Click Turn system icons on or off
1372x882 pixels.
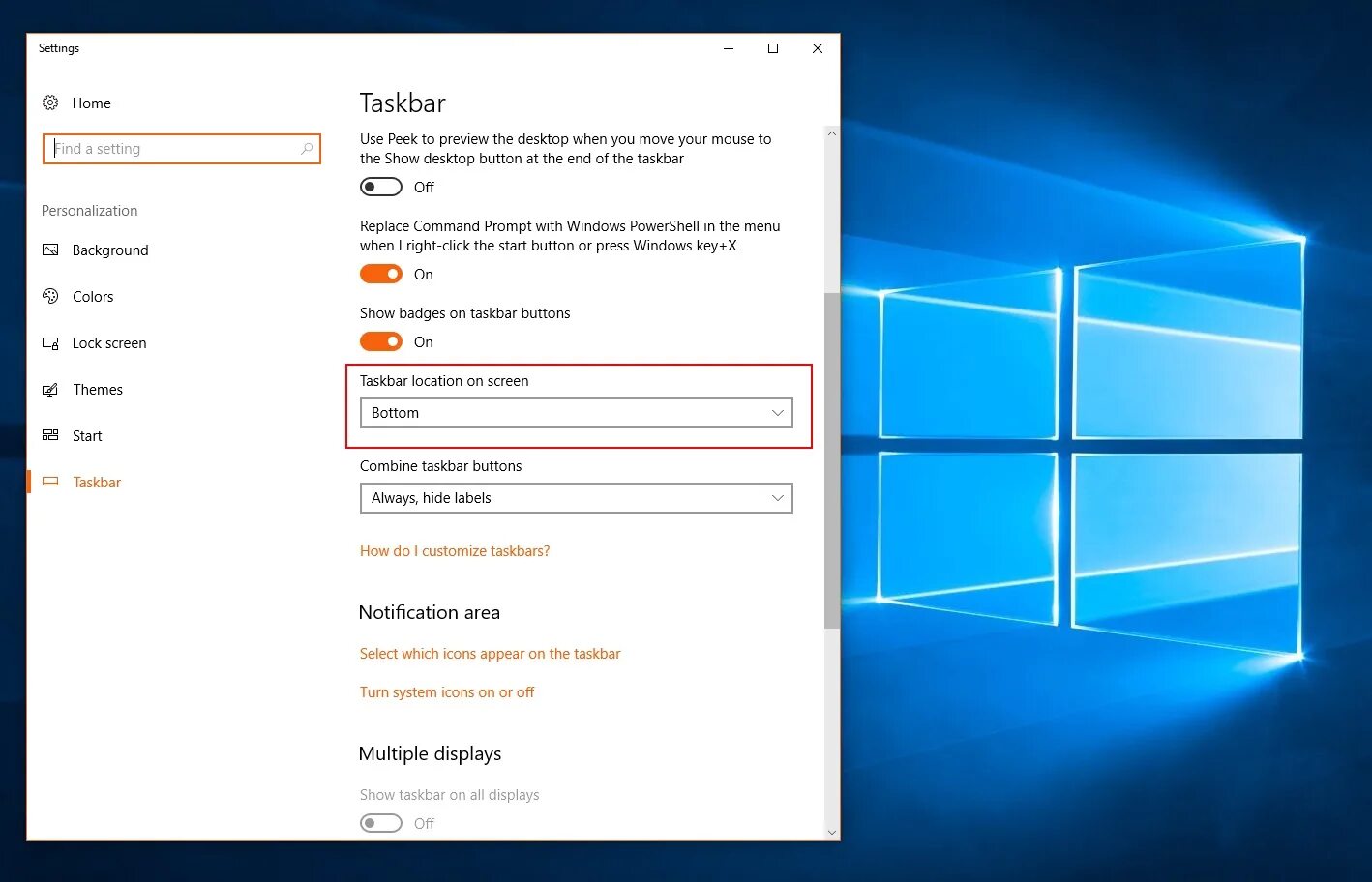(x=447, y=692)
